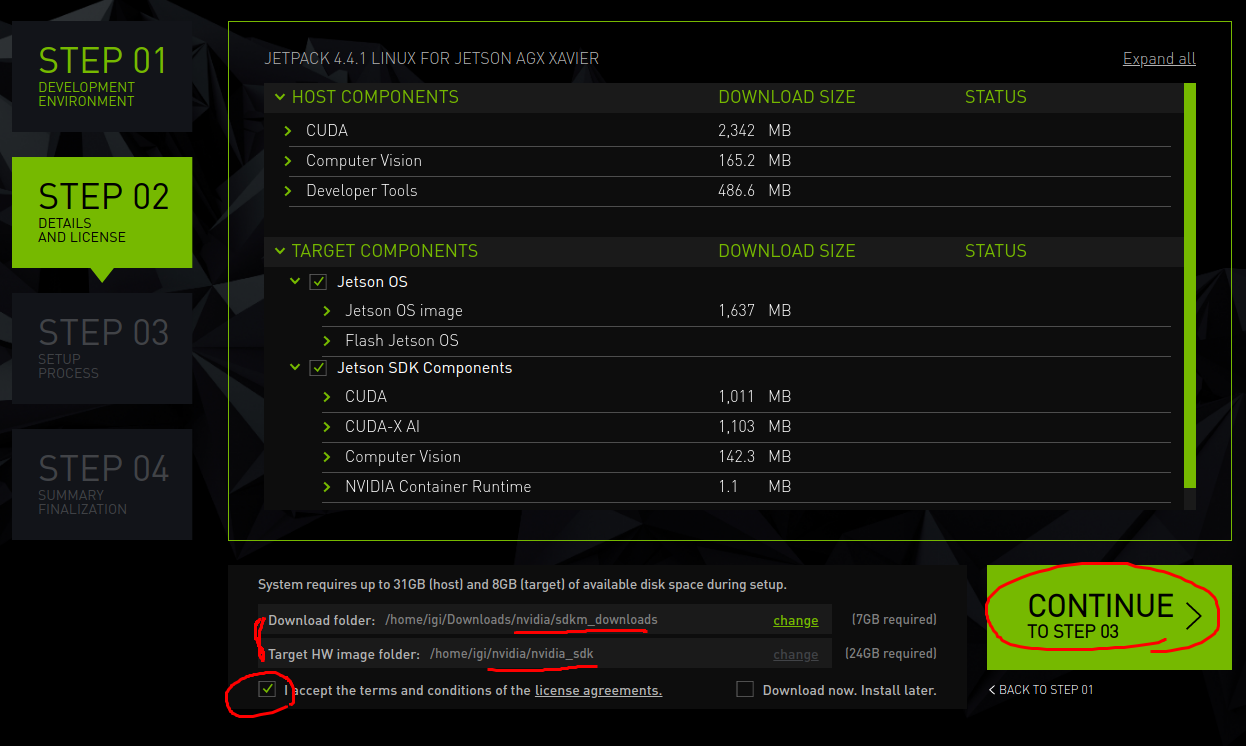
Task: Expand the Flash Jetson OS row
Action: 327,341
